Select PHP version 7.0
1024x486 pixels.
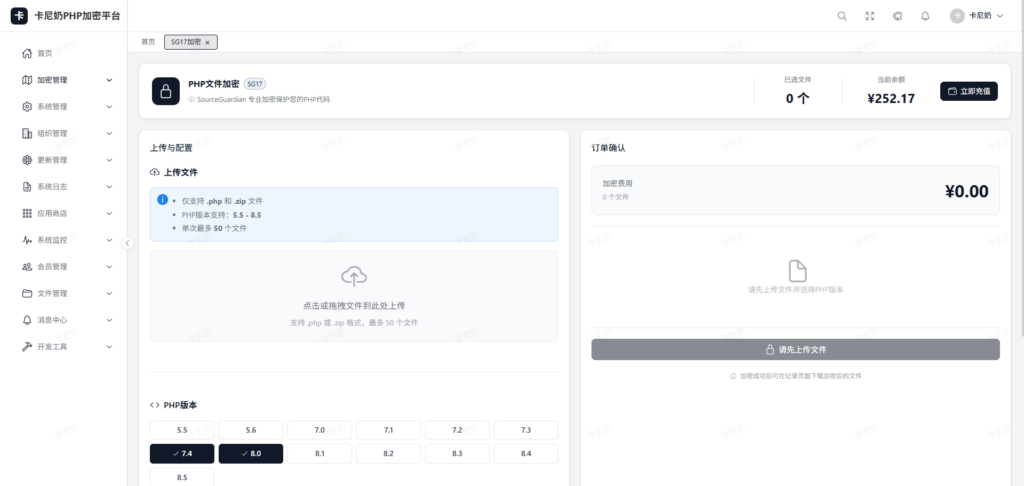(320, 430)
